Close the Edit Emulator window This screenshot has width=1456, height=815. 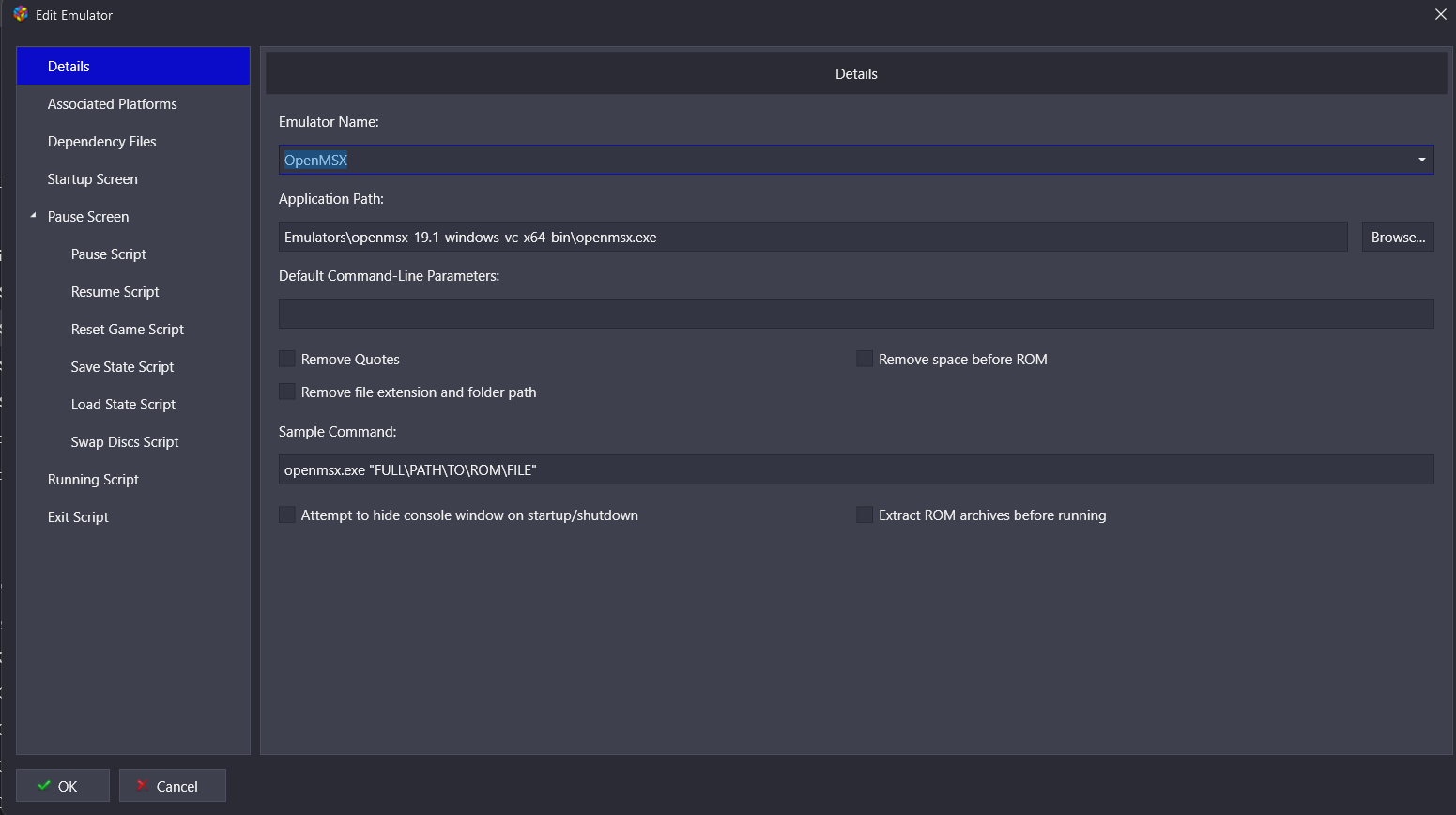point(1440,14)
